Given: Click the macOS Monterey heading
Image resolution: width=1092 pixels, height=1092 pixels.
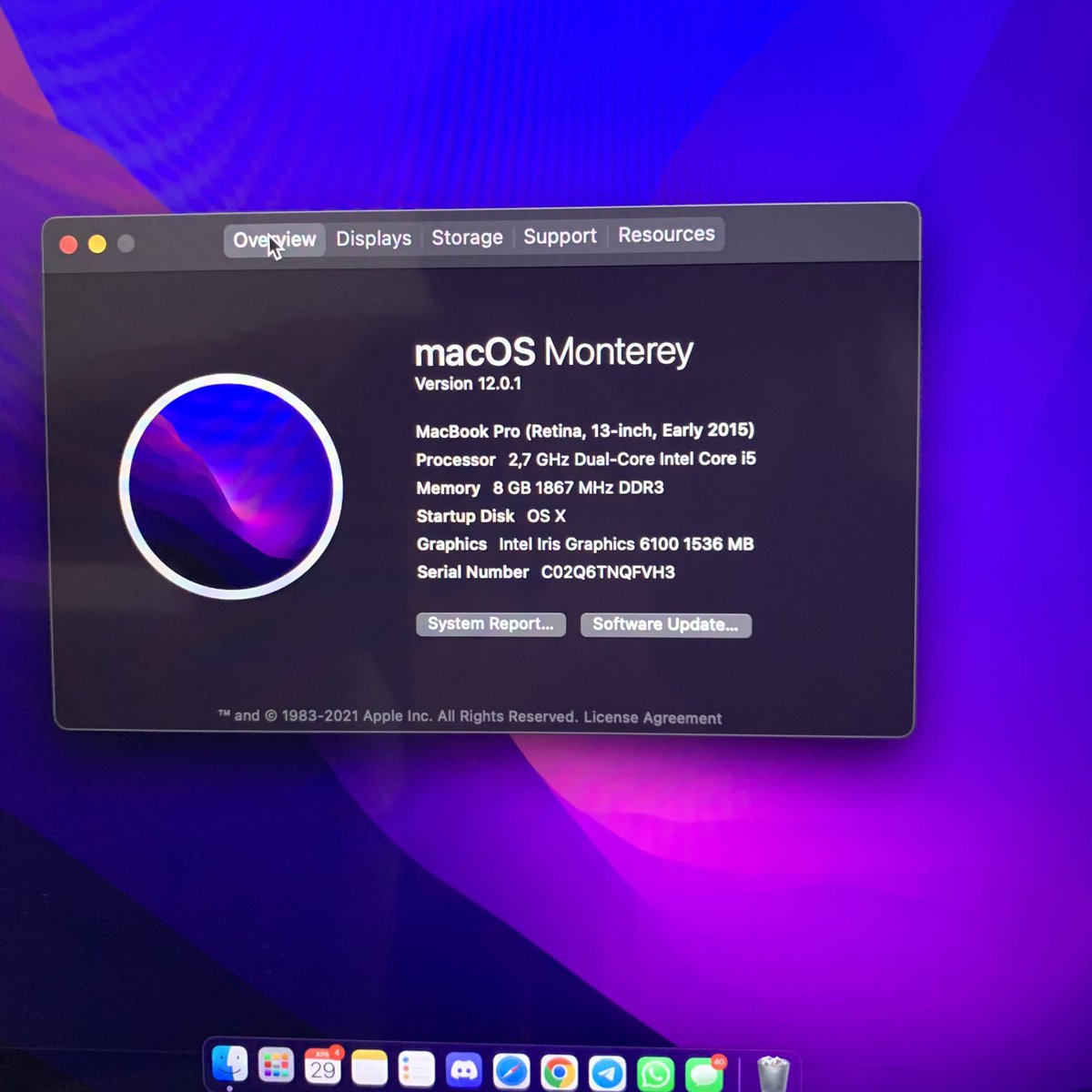Looking at the screenshot, I should coord(553,352).
